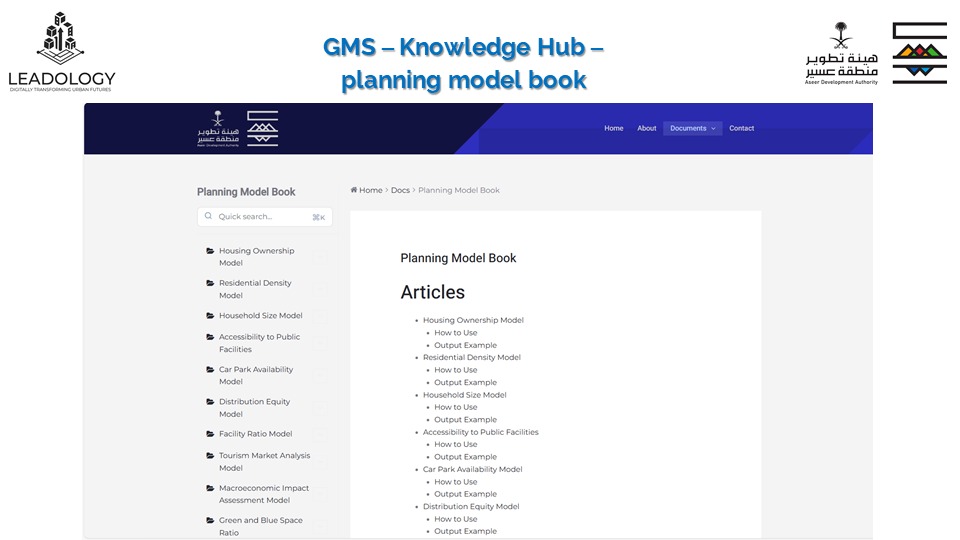960x540 pixels.
Task: Click the folder icon beside Housing Ownership Model
Action: (210, 251)
